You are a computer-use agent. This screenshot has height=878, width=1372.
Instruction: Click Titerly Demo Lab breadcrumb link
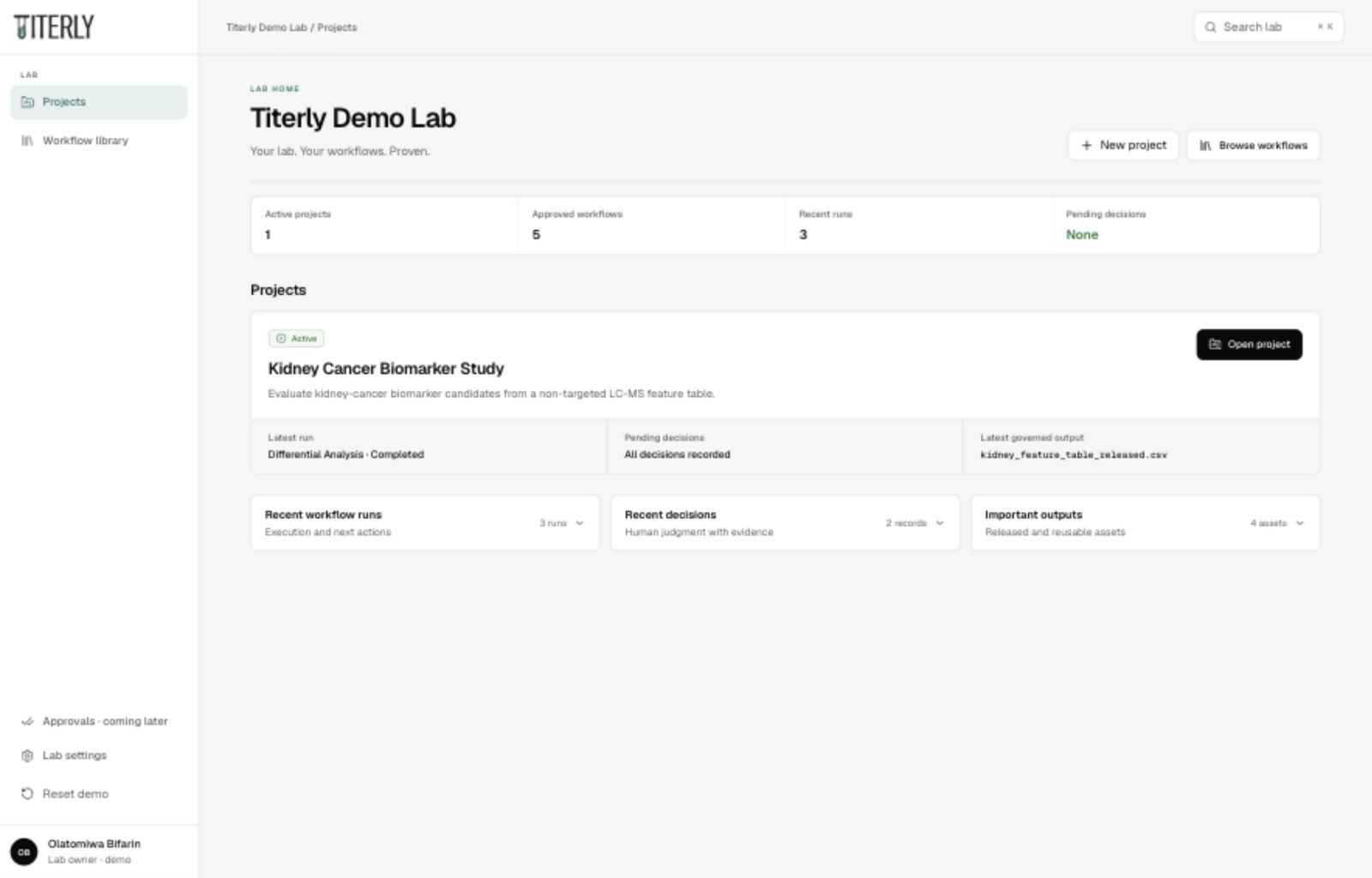267,27
